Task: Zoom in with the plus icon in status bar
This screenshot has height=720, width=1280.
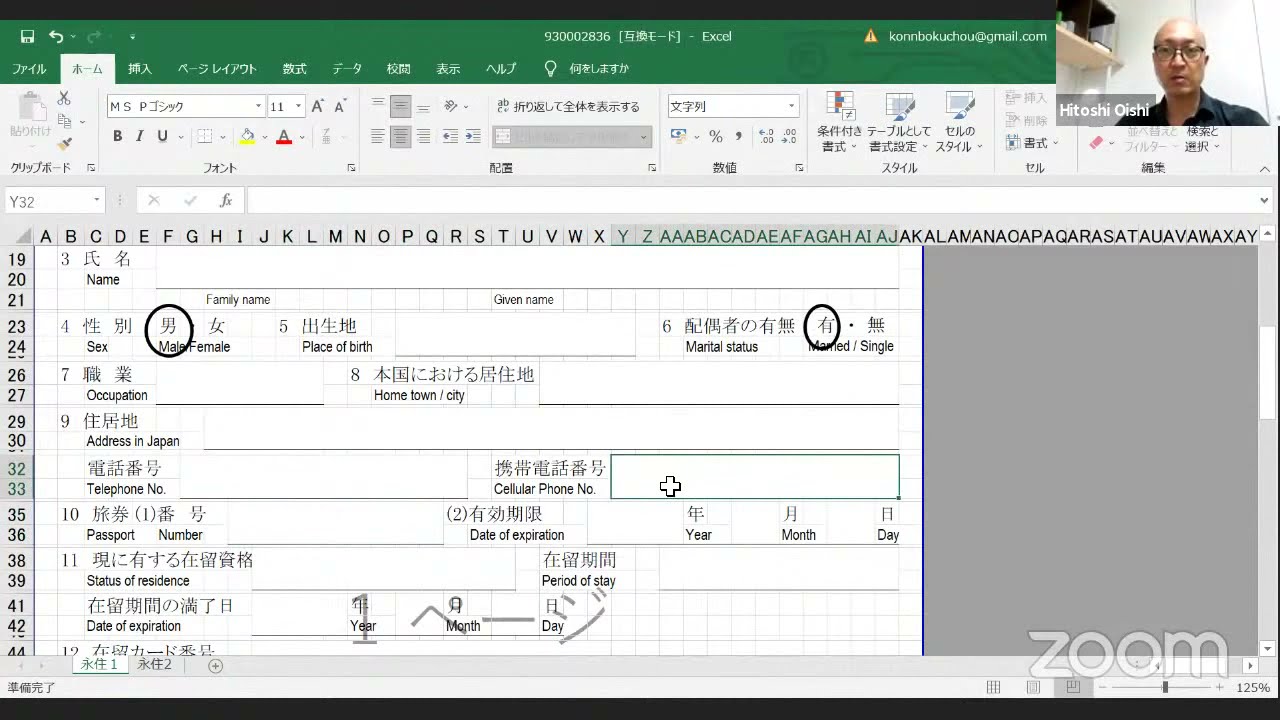Action: [1221, 688]
